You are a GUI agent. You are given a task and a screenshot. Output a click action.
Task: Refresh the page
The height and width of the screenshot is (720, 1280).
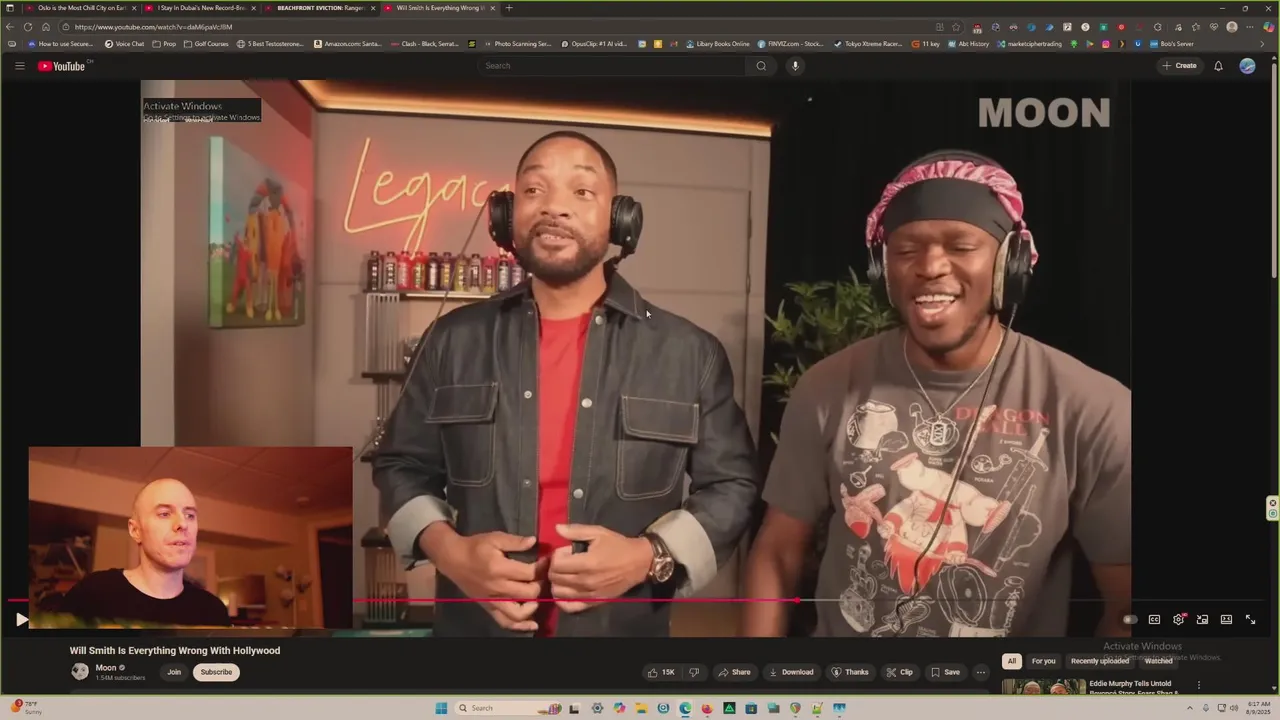pos(28,27)
